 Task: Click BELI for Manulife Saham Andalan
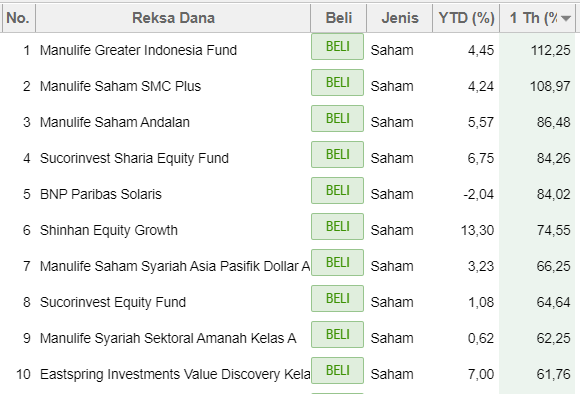pyautogui.click(x=337, y=118)
